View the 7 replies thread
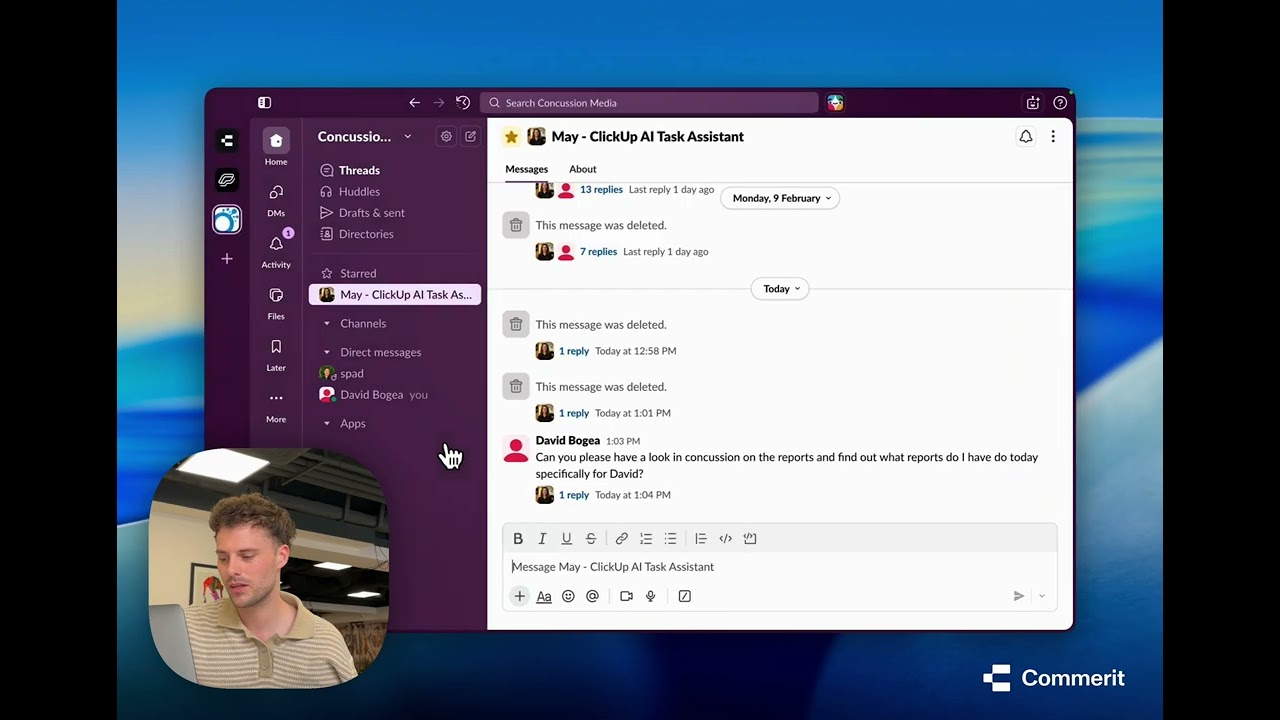The height and width of the screenshot is (720, 1280). pos(598,251)
